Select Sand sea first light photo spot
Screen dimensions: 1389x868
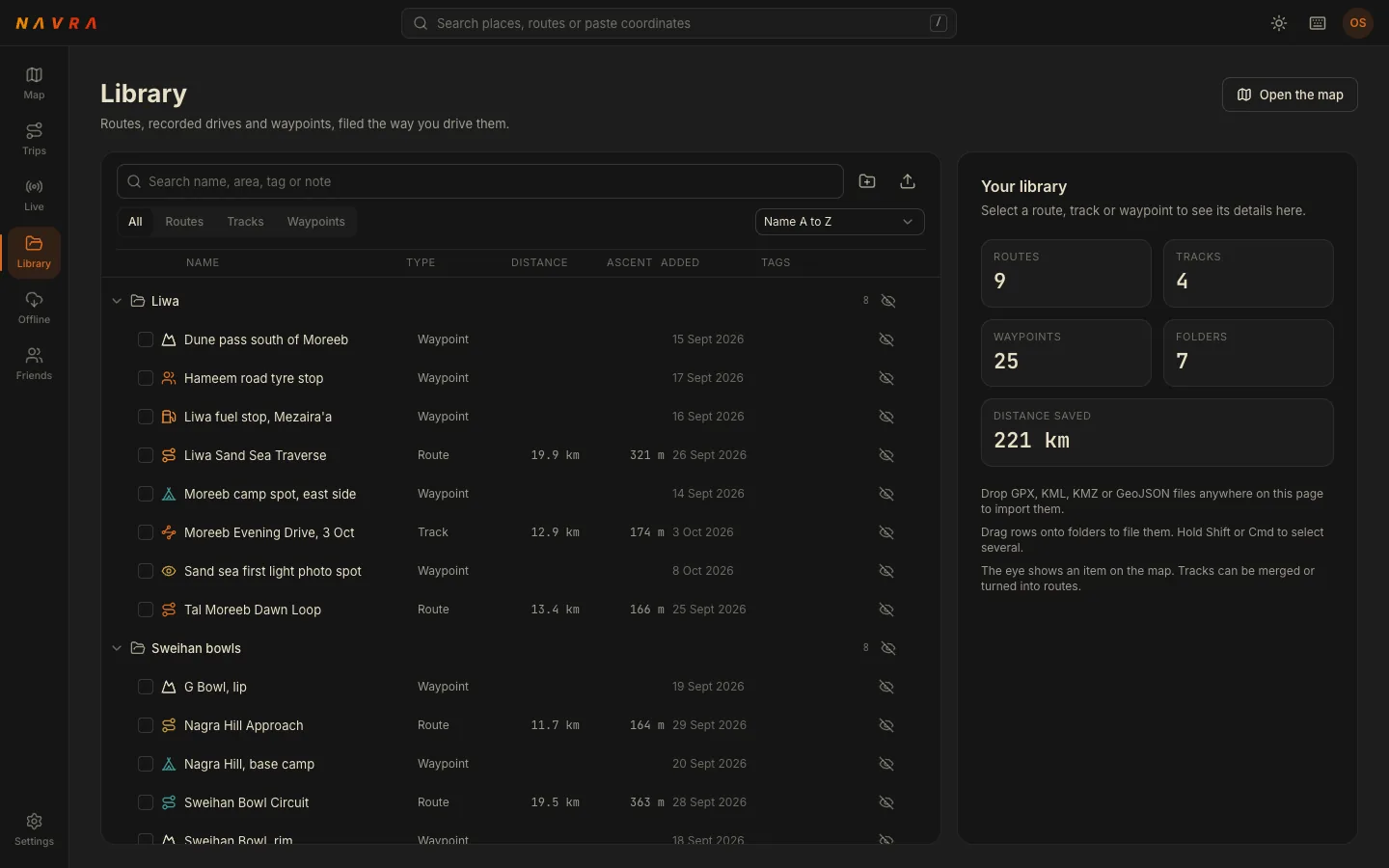(521, 571)
